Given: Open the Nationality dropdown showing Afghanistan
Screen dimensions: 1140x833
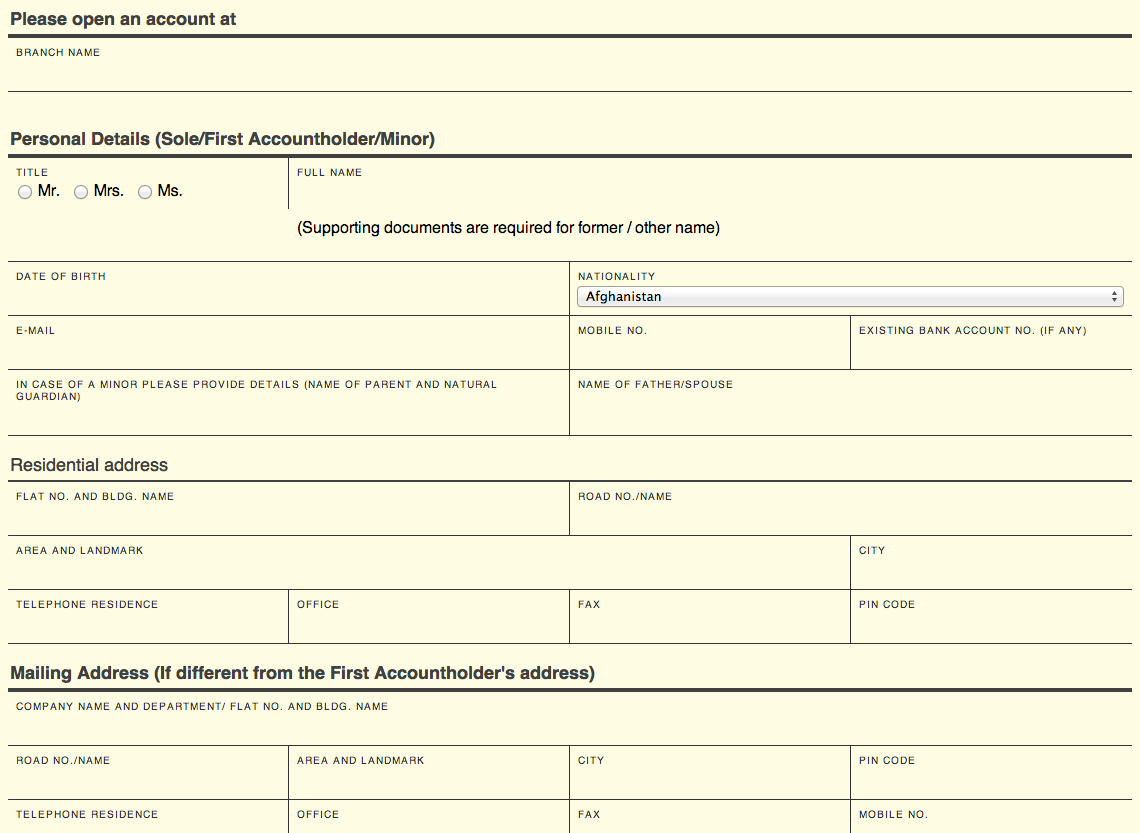Looking at the screenshot, I should click(x=850, y=297).
